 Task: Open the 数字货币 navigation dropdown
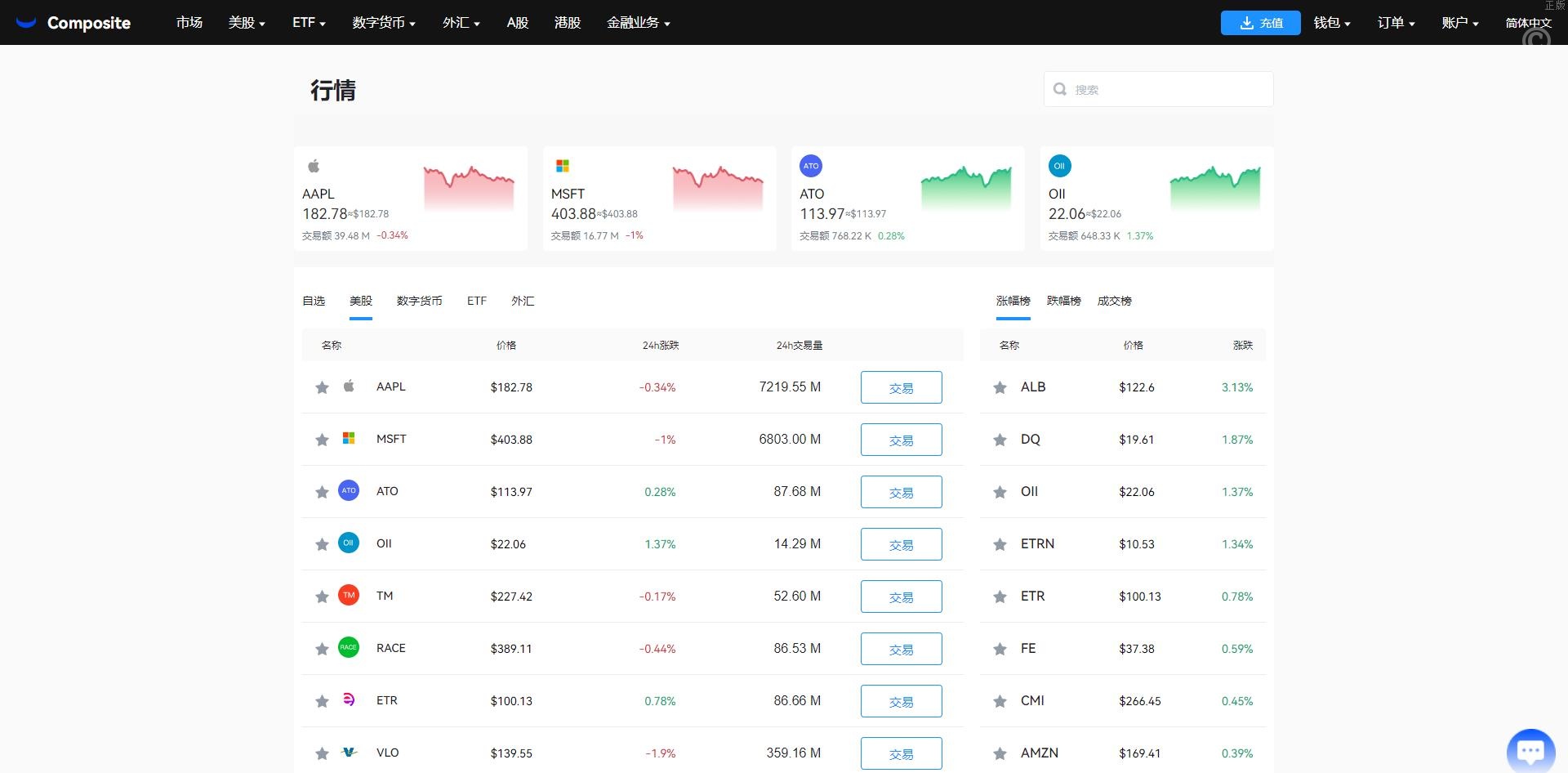(384, 22)
